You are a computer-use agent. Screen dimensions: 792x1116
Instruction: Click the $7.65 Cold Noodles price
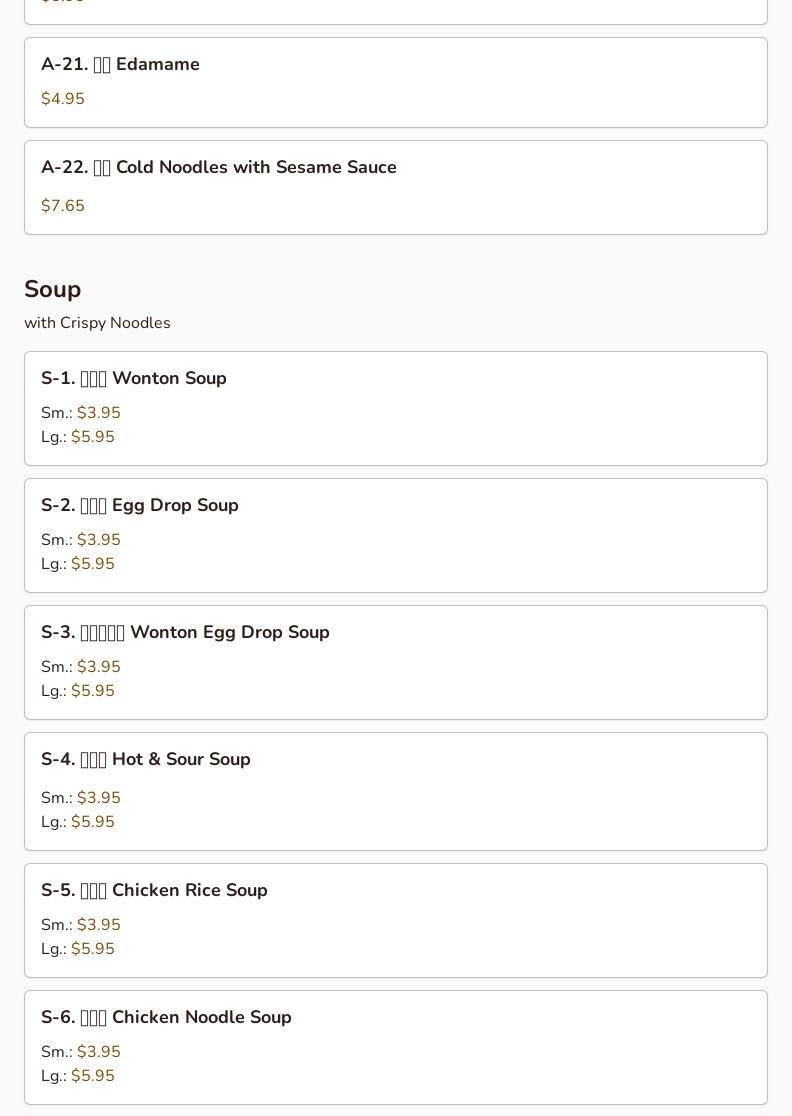[63, 206]
